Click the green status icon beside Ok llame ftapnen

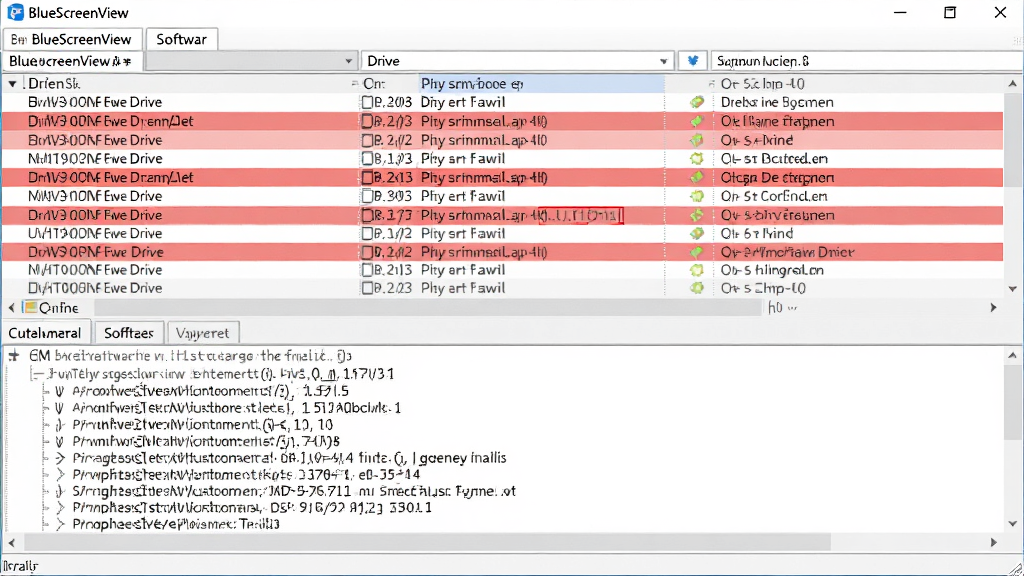[697, 121]
